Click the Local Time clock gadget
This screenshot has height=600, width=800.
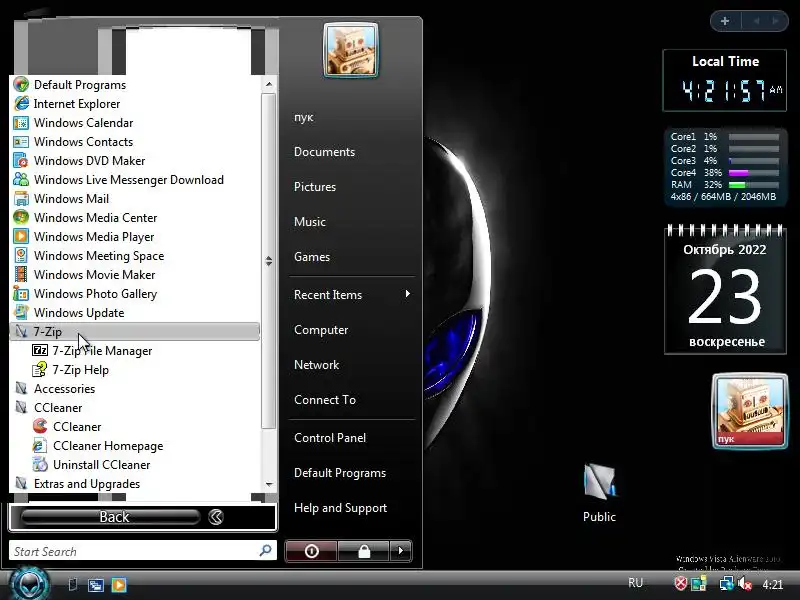[x=724, y=81]
